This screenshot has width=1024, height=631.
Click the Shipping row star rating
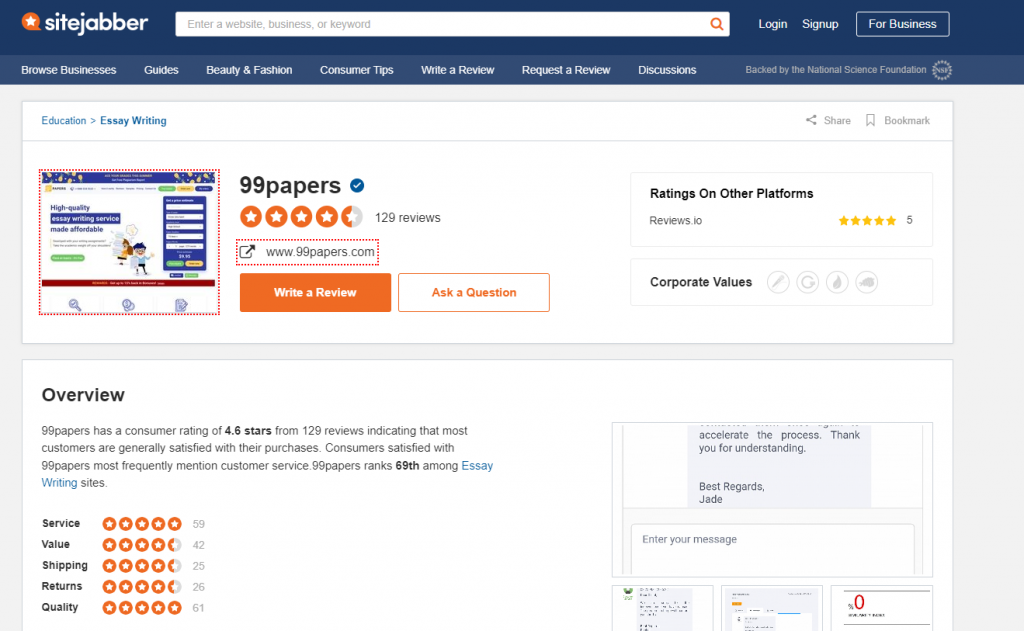point(142,566)
